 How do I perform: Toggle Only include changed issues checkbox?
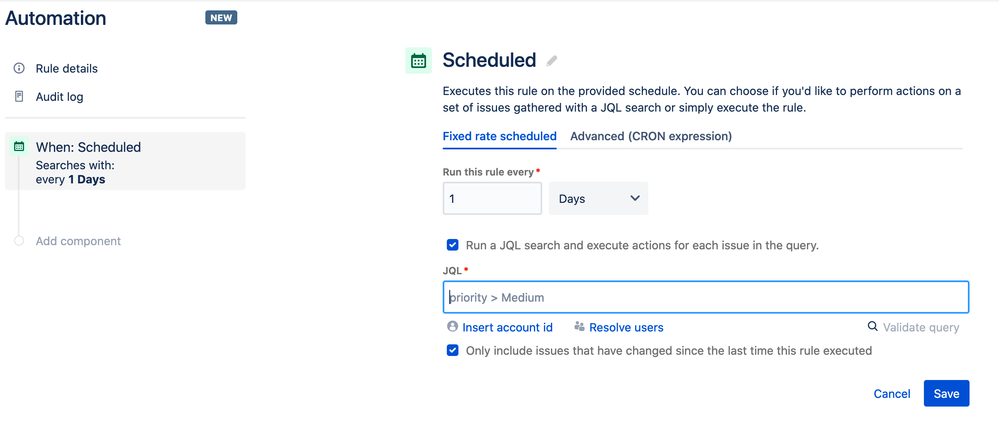pyautogui.click(x=453, y=351)
